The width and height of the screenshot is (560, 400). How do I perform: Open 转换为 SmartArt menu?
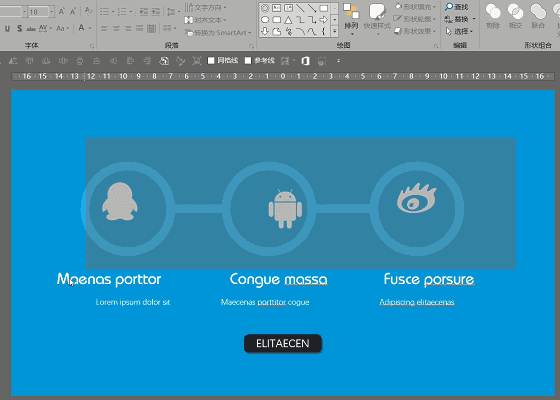click(x=218, y=32)
